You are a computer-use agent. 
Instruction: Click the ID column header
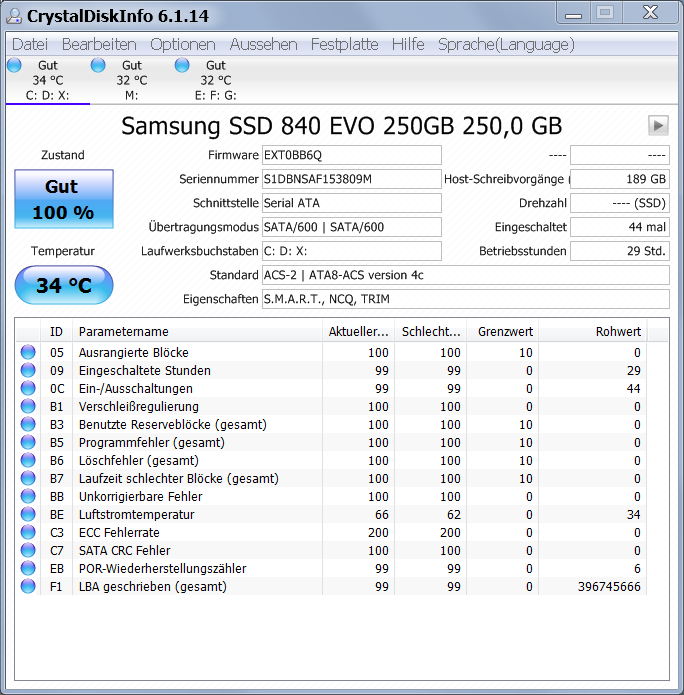click(56, 332)
